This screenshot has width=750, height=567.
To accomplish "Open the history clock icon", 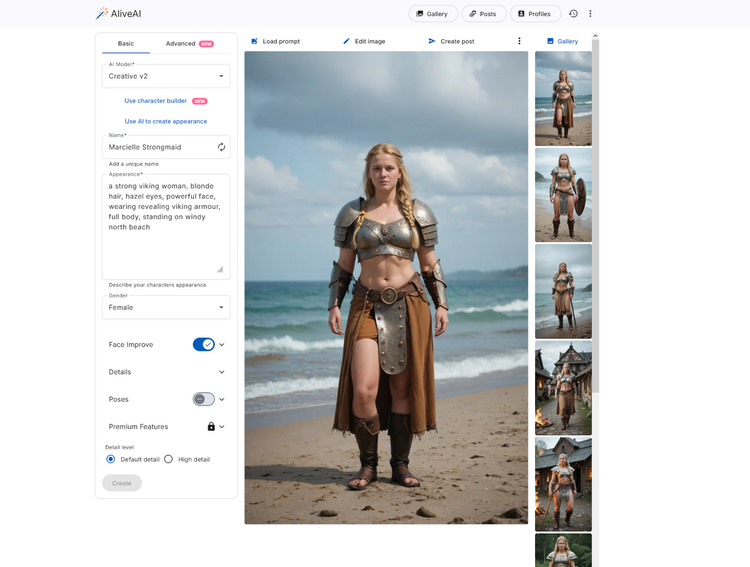I will 573,14.
